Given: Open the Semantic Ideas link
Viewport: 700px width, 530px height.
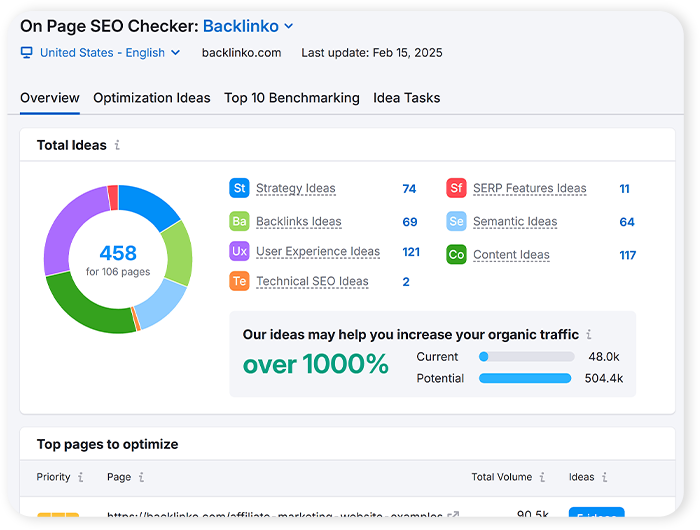Looking at the screenshot, I should tap(515, 221).
